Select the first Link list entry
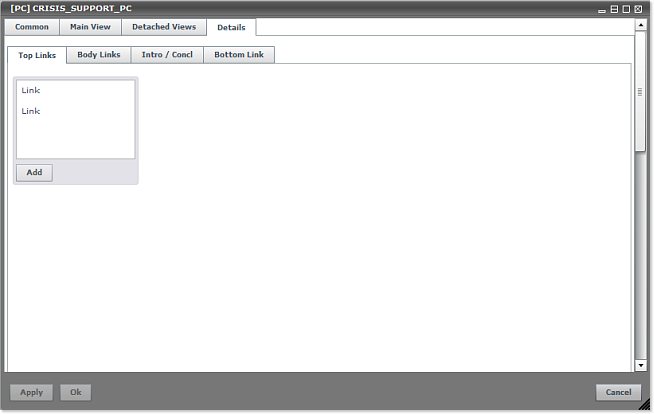Image resolution: width=654 pixels, height=414 pixels. 31,91
